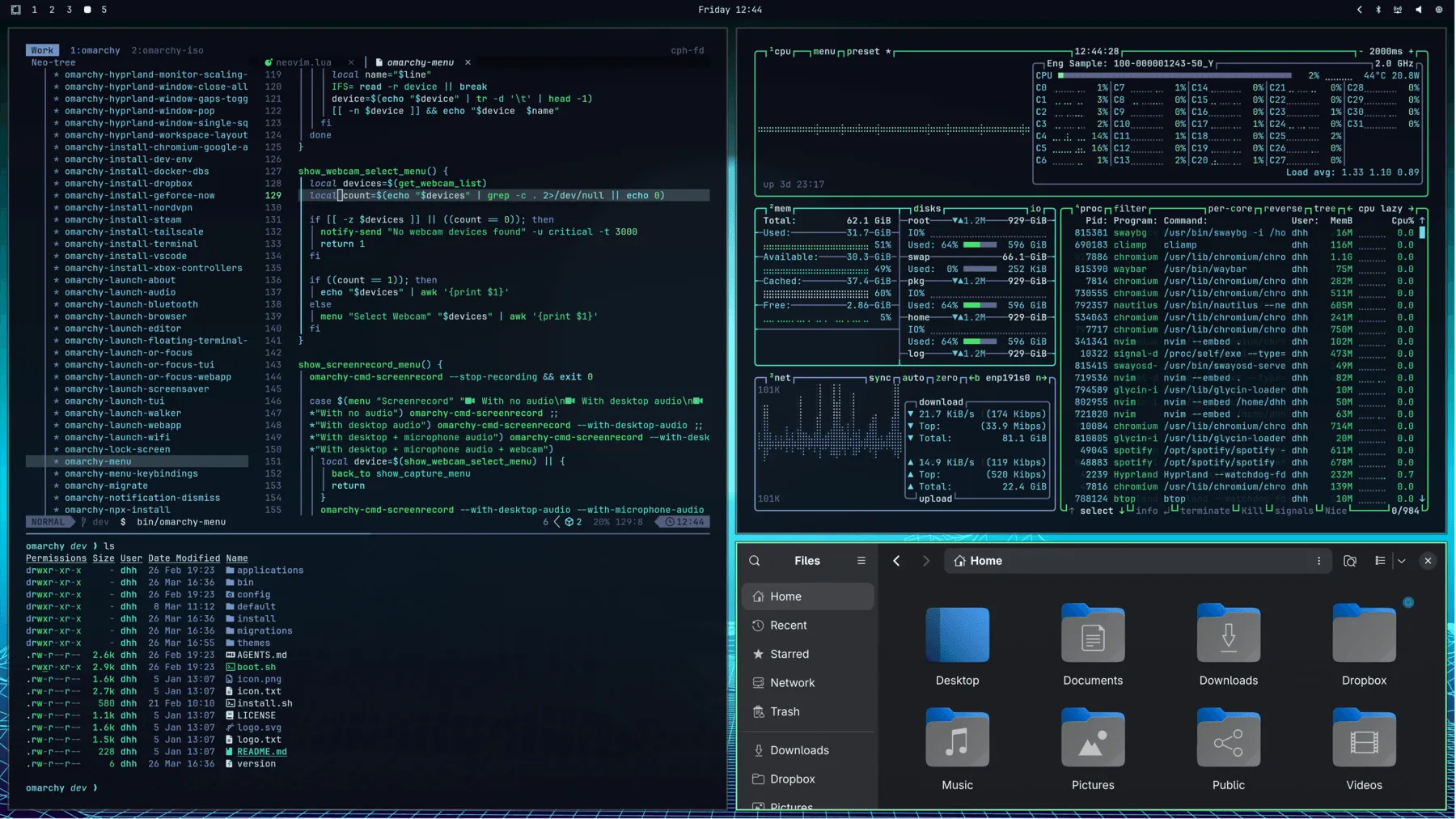Close the neovim.lua buffer tab
This screenshot has width=1456, height=819.
point(350,62)
